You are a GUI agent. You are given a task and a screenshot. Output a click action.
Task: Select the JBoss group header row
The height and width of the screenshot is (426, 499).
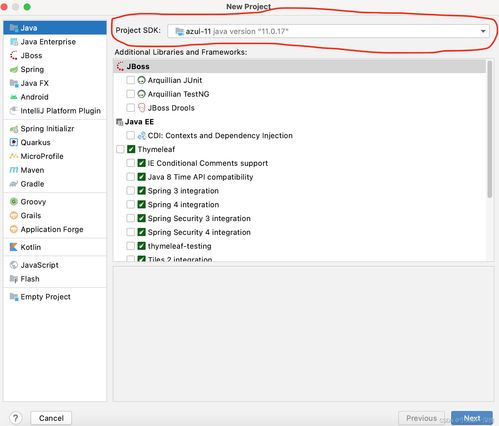point(299,66)
